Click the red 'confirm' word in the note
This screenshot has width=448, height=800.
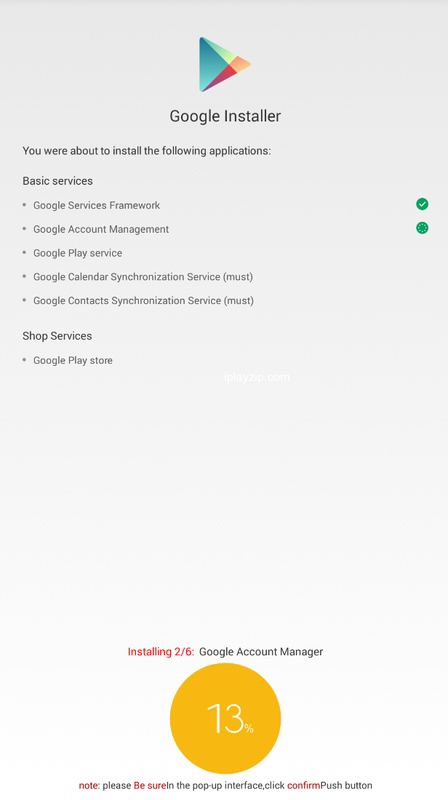pos(304,785)
